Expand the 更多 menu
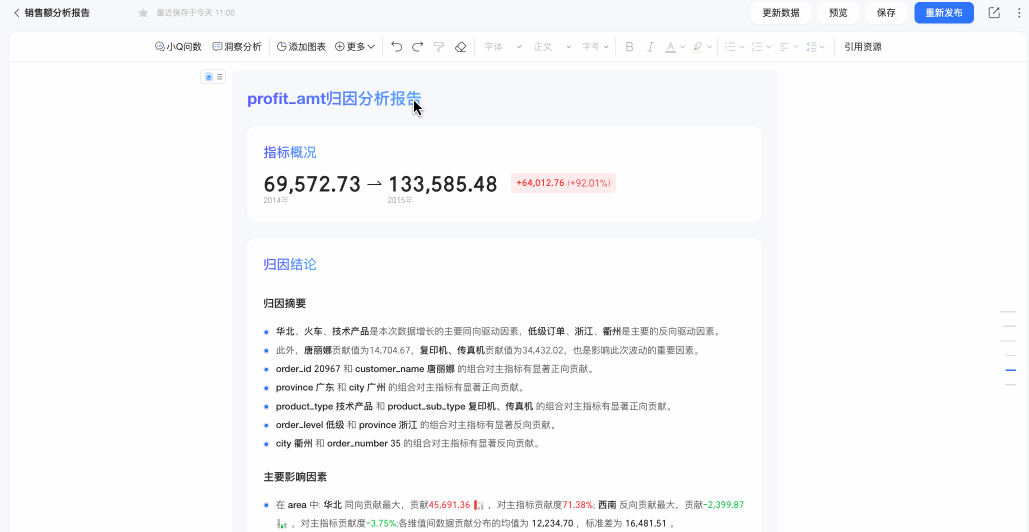1029x532 pixels. click(355, 47)
